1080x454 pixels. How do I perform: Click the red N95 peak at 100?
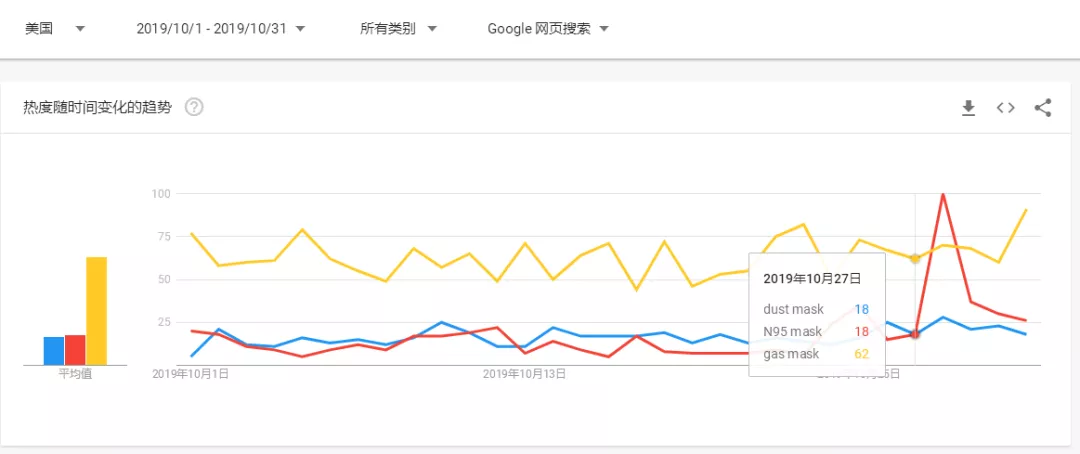point(942,194)
